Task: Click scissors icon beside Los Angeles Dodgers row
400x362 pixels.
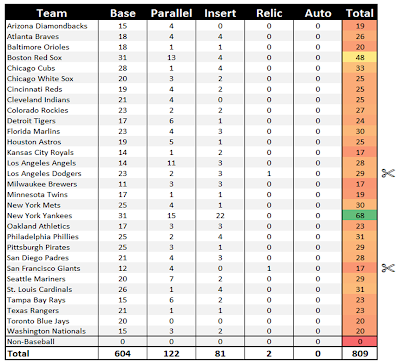Action: point(388,173)
